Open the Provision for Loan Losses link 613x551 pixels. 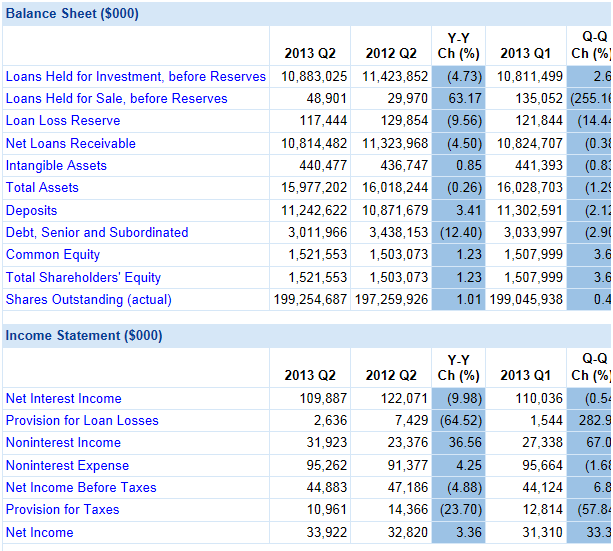point(82,420)
